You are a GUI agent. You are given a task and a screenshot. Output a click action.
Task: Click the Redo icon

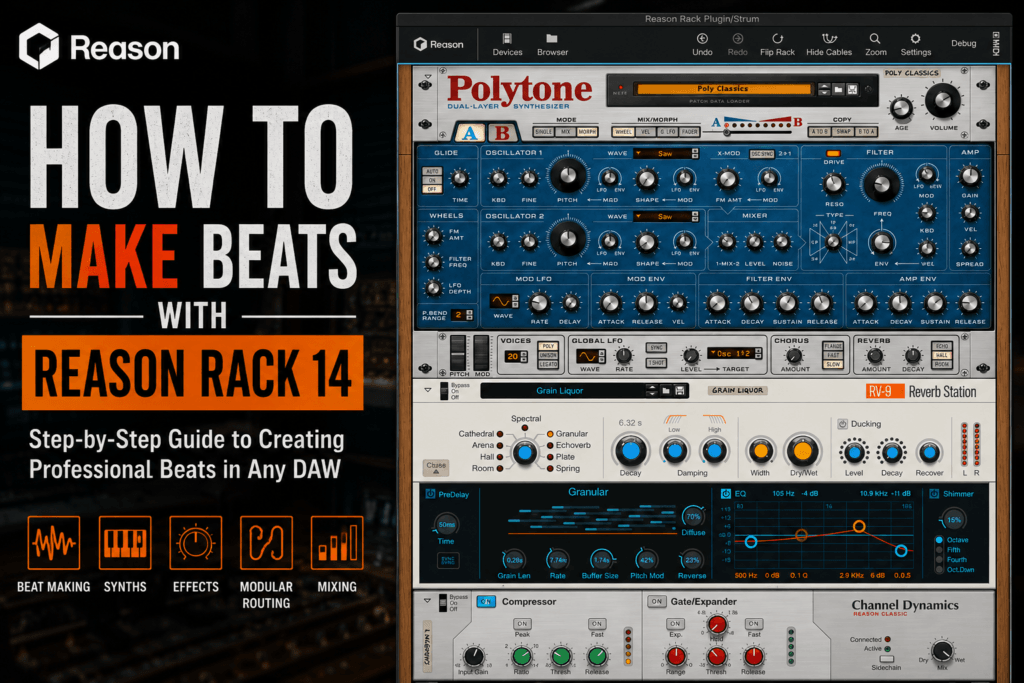(737, 39)
